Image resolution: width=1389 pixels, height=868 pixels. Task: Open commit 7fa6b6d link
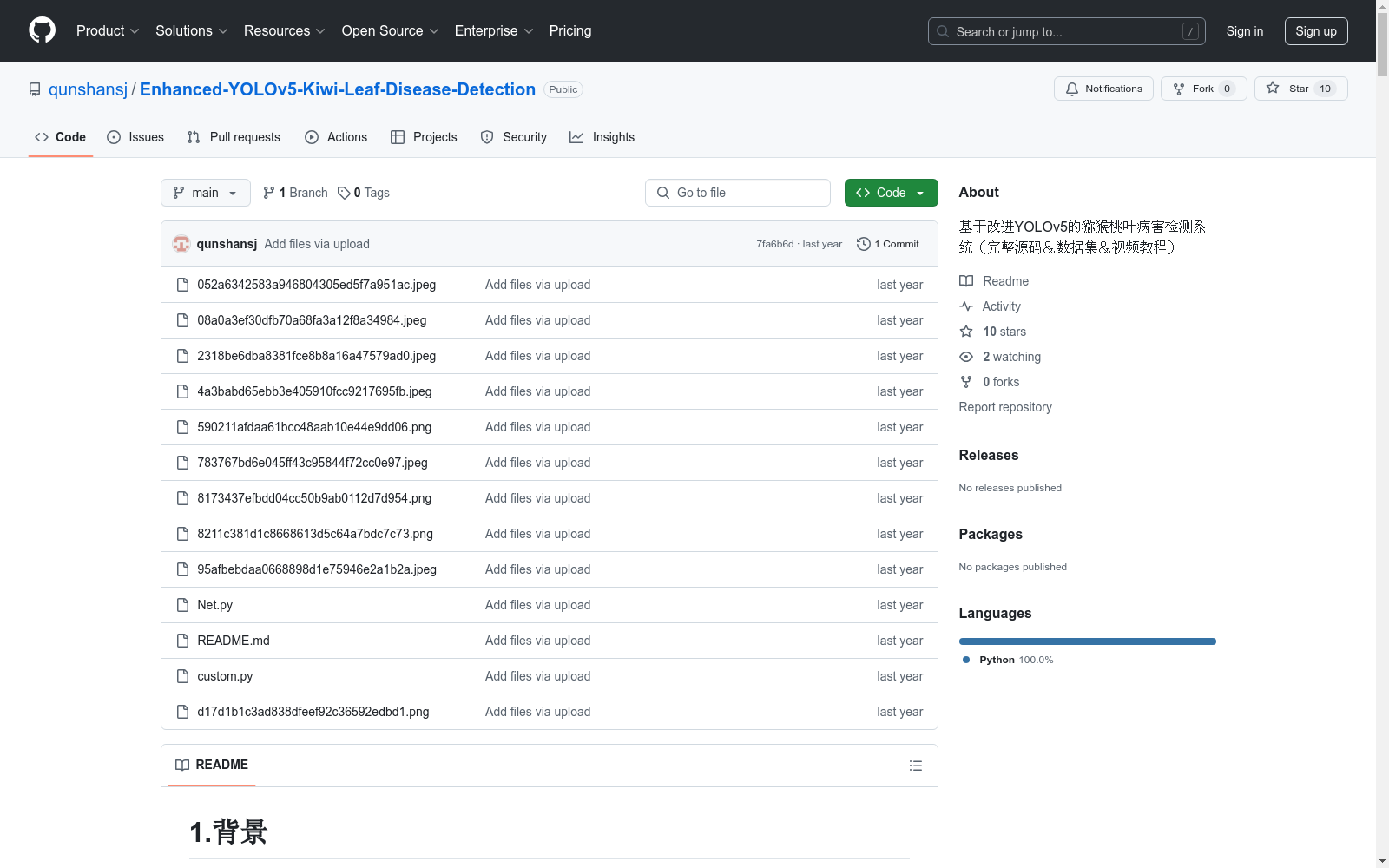(775, 244)
